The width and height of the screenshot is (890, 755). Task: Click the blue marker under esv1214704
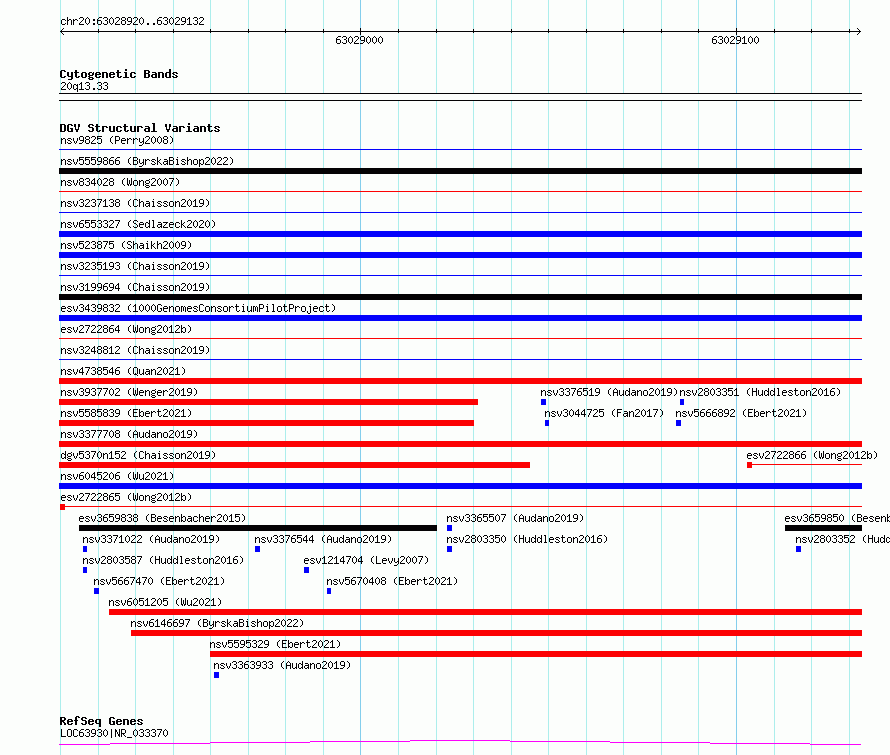[x=307, y=570]
